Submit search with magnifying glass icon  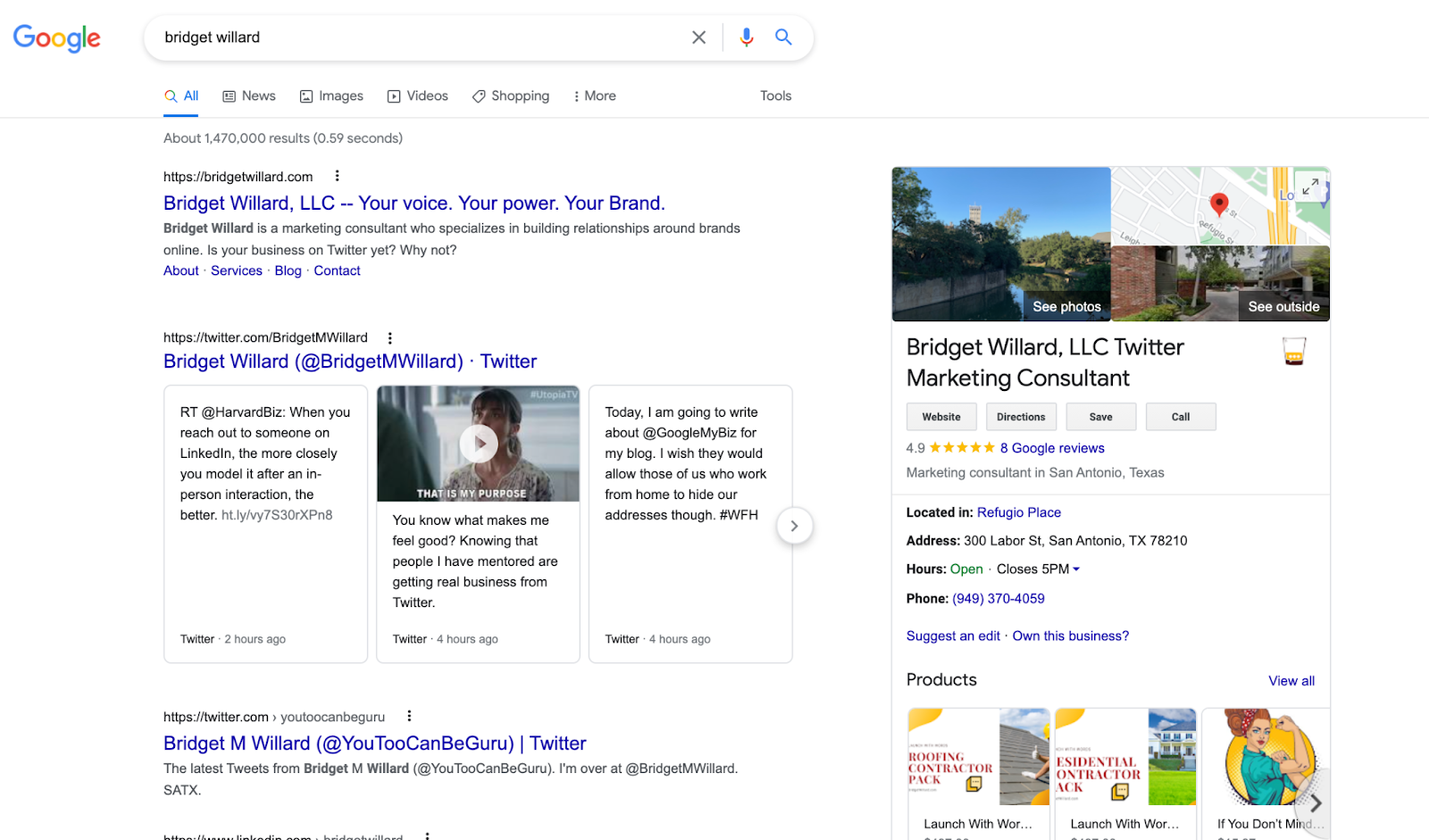pyautogui.click(x=783, y=37)
